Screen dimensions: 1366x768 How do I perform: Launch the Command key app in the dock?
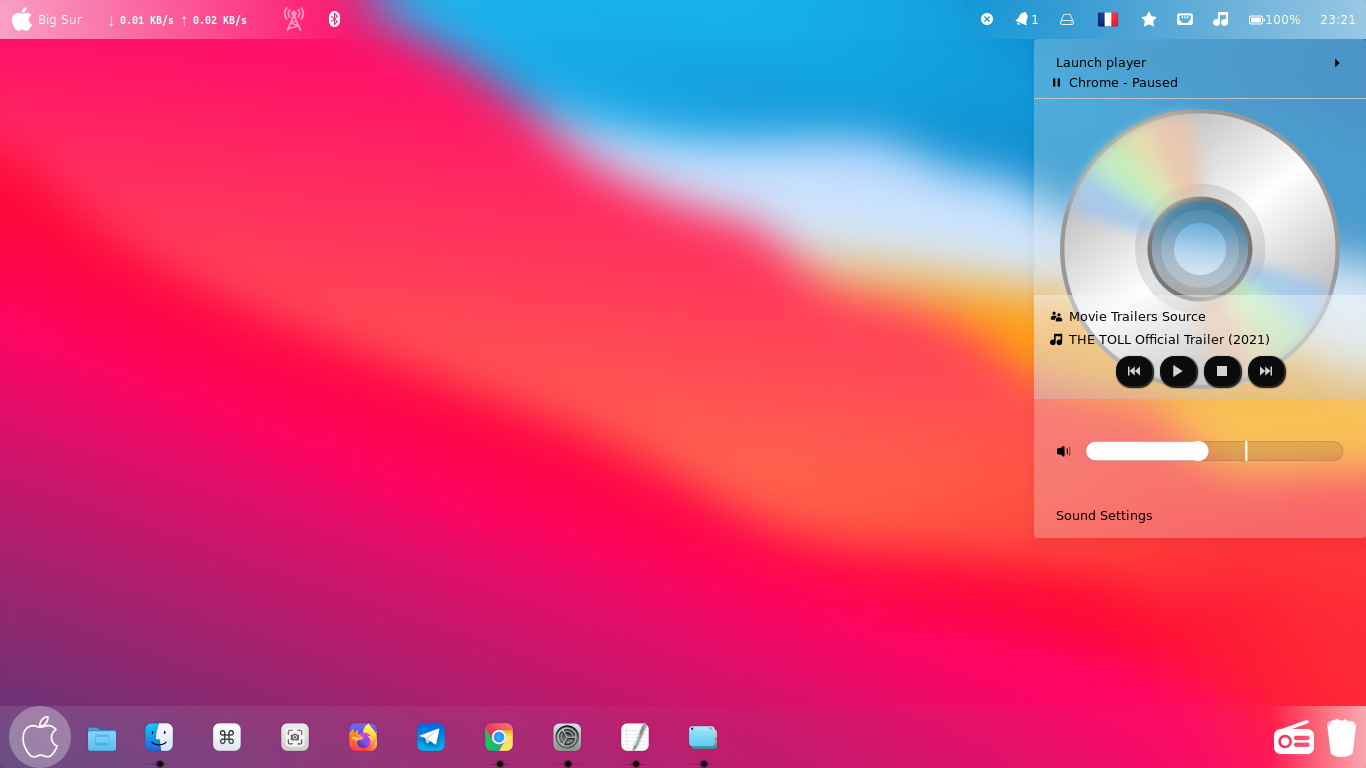227,737
